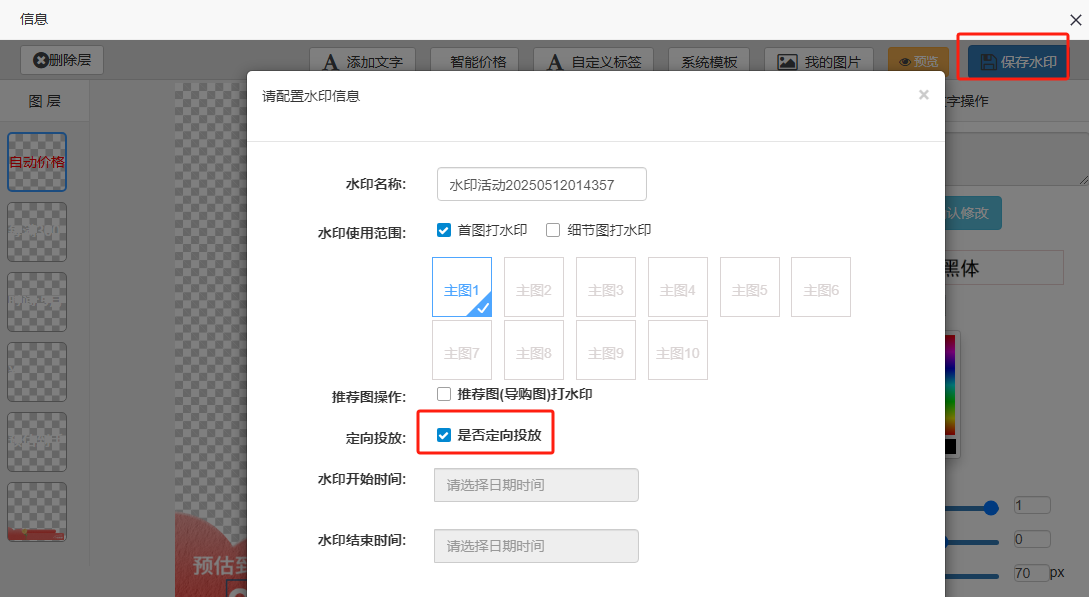Viewport: 1089px width, 597px height.
Task: Check 推荐图(导购图)打水印 option
Action: [x=445, y=394]
